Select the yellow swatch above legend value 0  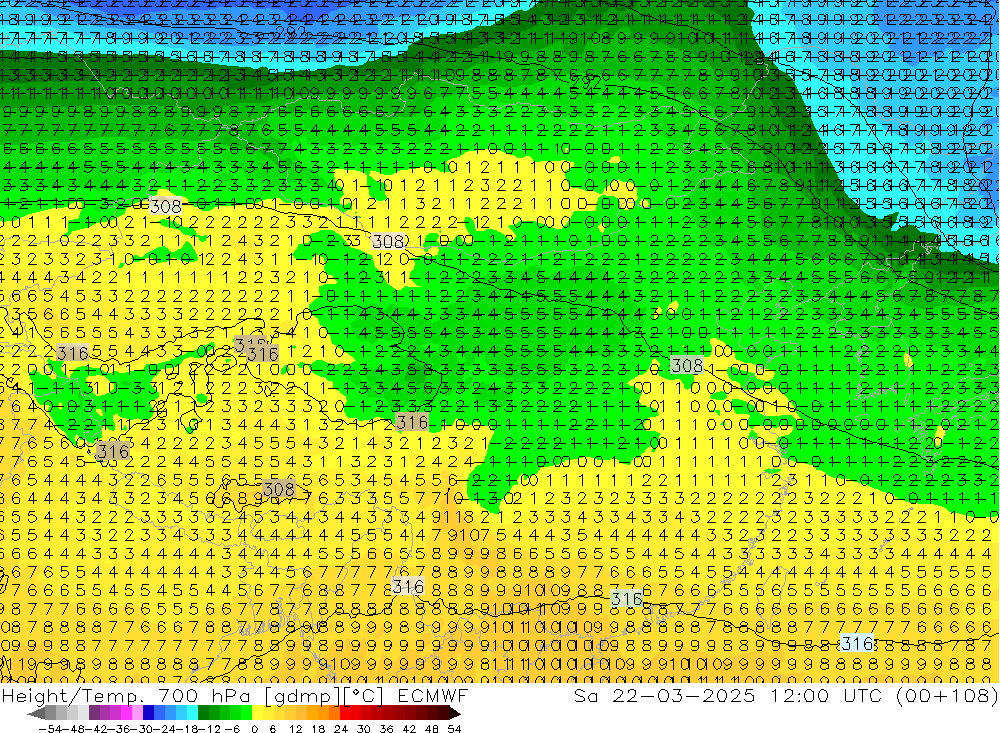257,714
